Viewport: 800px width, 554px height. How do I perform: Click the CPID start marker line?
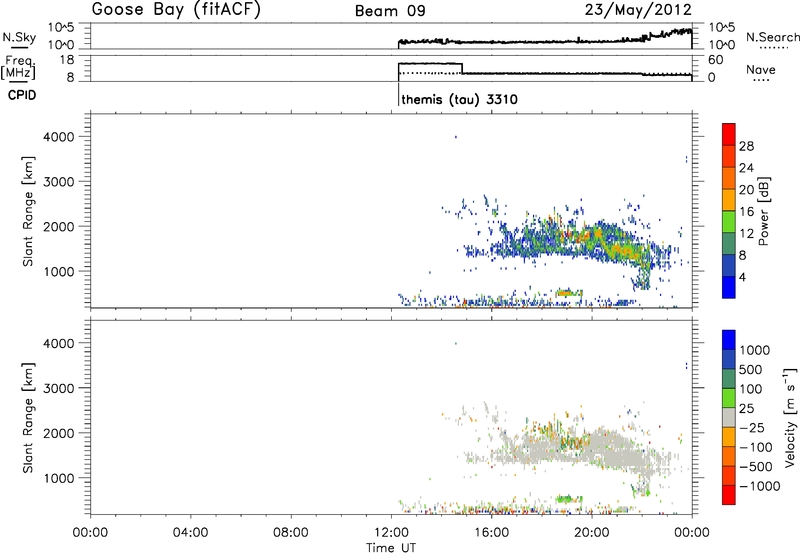[398, 94]
